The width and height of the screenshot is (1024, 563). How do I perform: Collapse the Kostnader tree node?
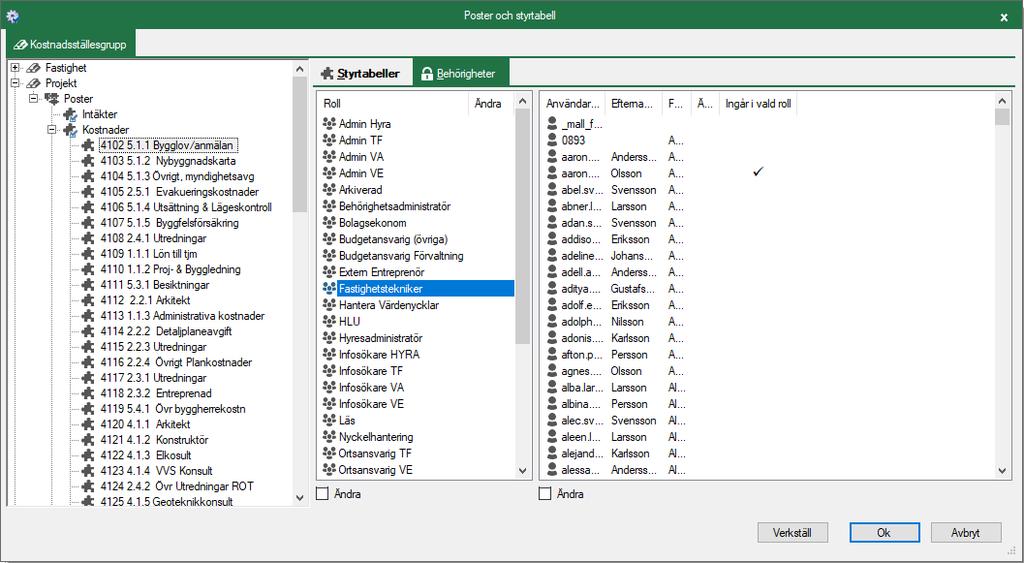[x=52, y=130]
